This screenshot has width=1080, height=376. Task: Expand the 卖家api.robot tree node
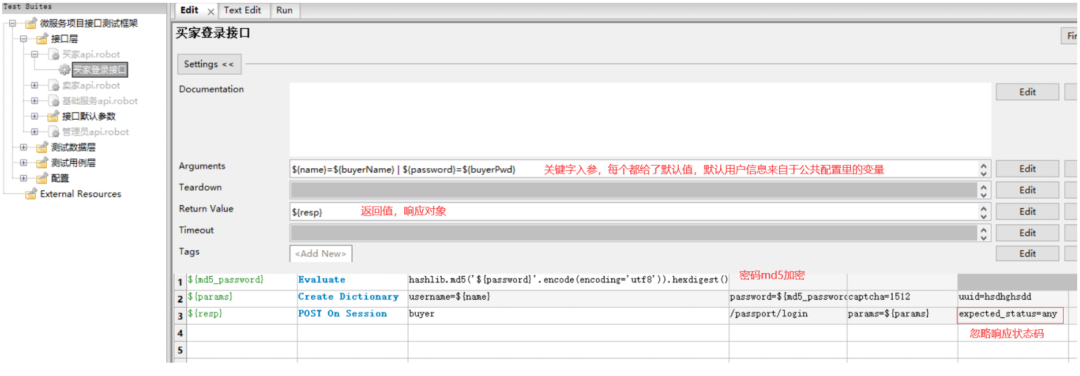point(34,85)
